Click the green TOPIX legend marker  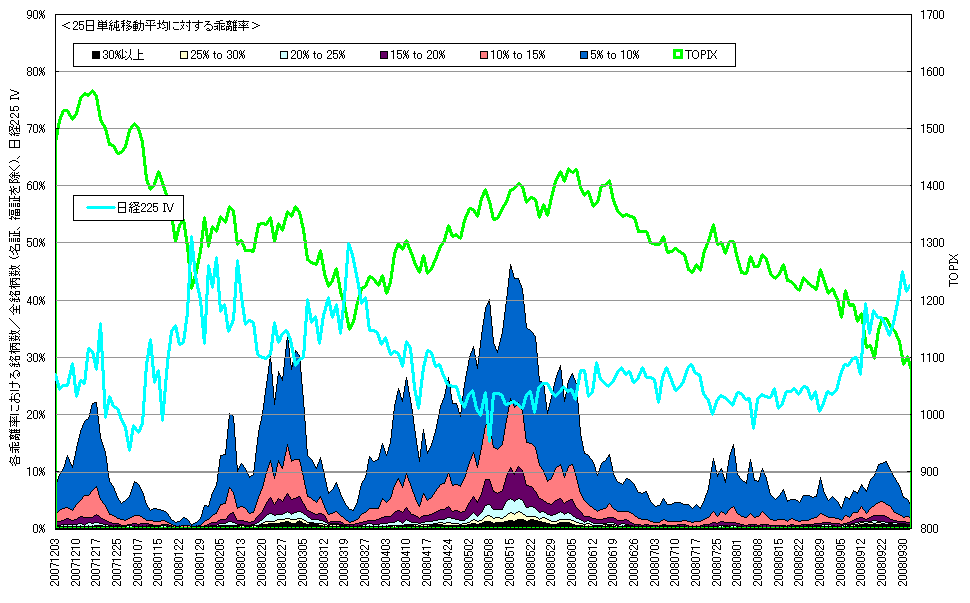click(x=678, y=55)
